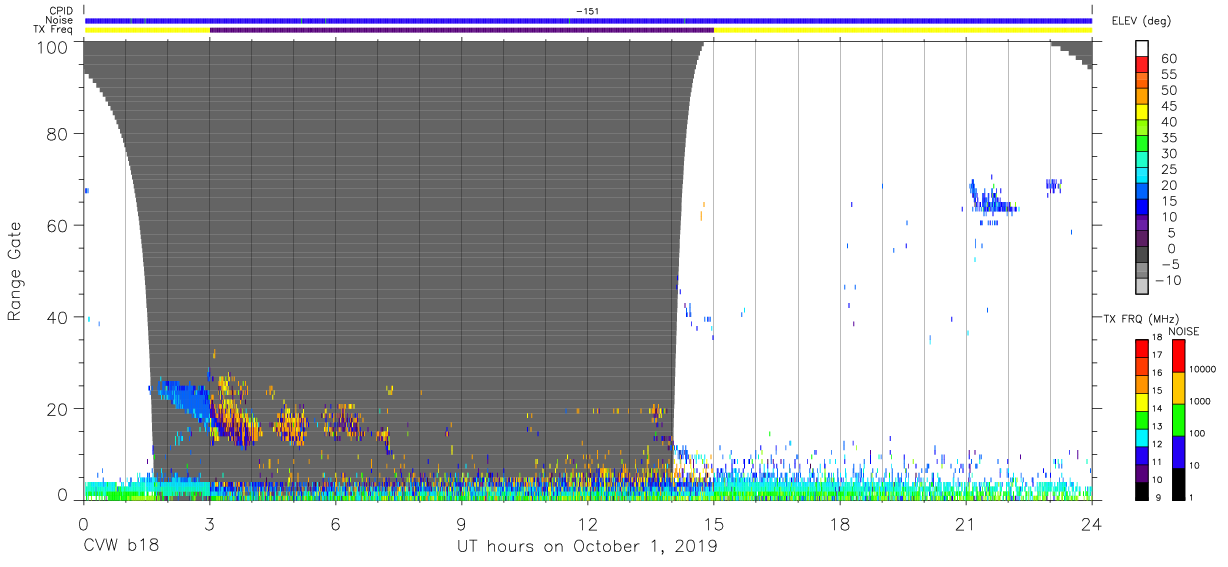Click the blue Noise strip above the plot
The width and height of the screenshot is (1228, 567).
click(588, 21)
